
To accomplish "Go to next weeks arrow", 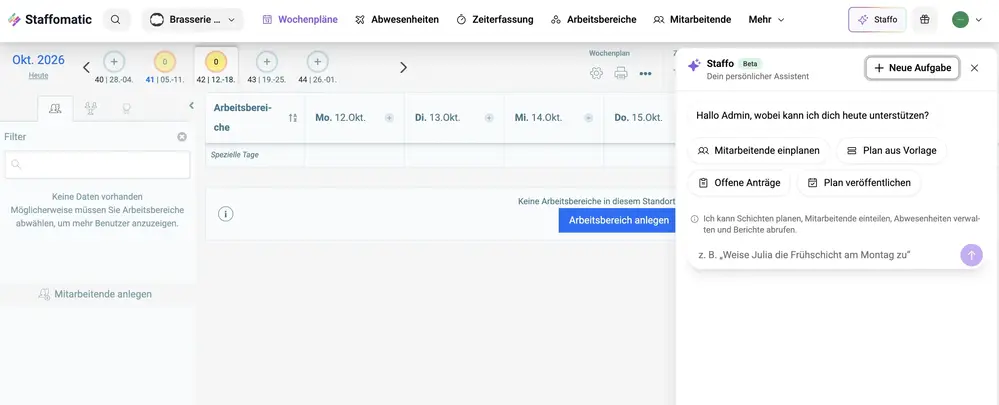I will [403, 68].
